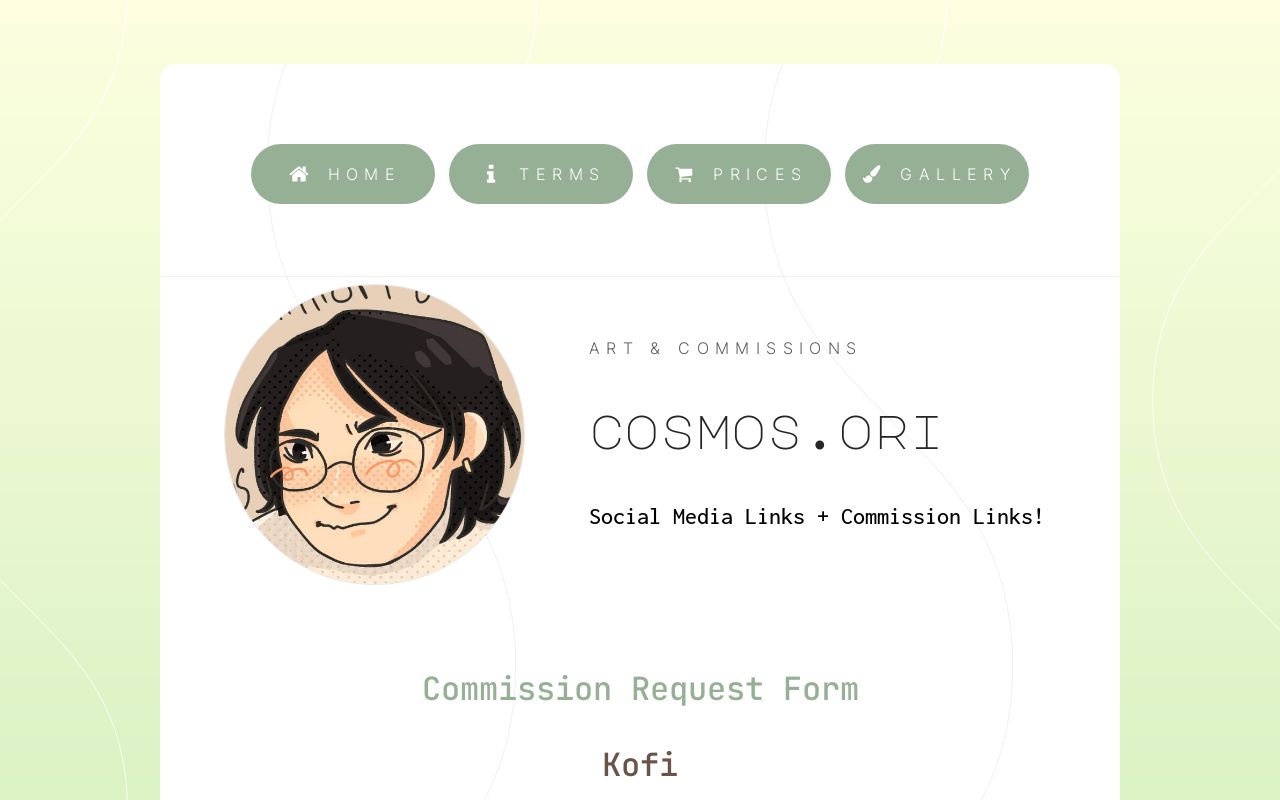Browse the Gallery section
1280x800 pixels.
937,174
